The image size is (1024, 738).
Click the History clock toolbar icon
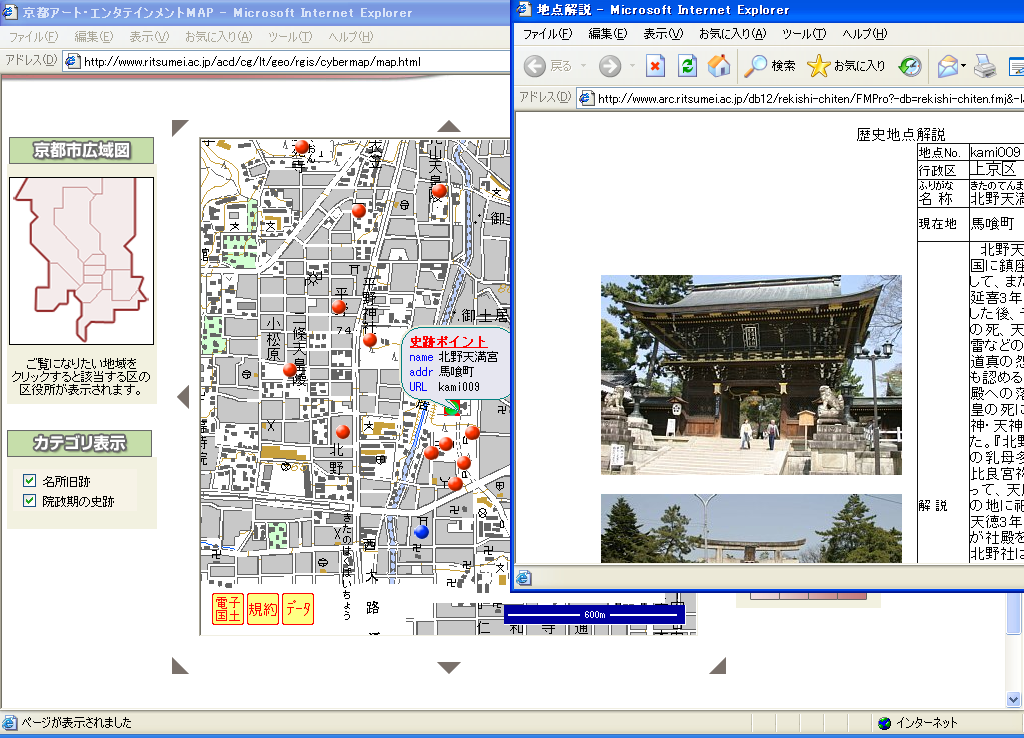pyautogui.click(x=910, y=66)
